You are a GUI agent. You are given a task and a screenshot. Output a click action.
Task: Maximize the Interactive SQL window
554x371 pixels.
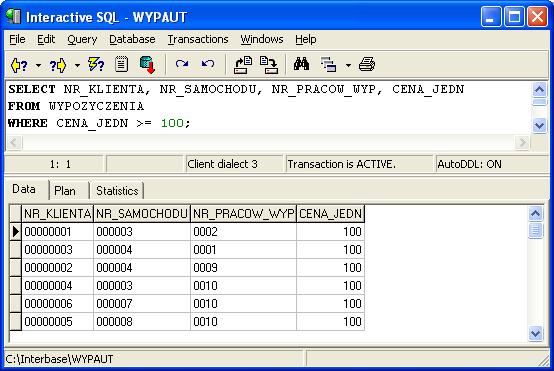[514, 17]
